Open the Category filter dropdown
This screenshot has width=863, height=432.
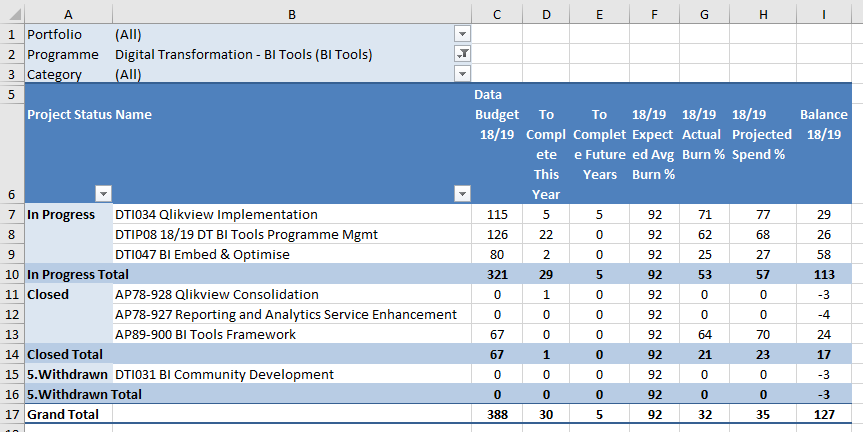pyautogui.click(x=462, y=74)
